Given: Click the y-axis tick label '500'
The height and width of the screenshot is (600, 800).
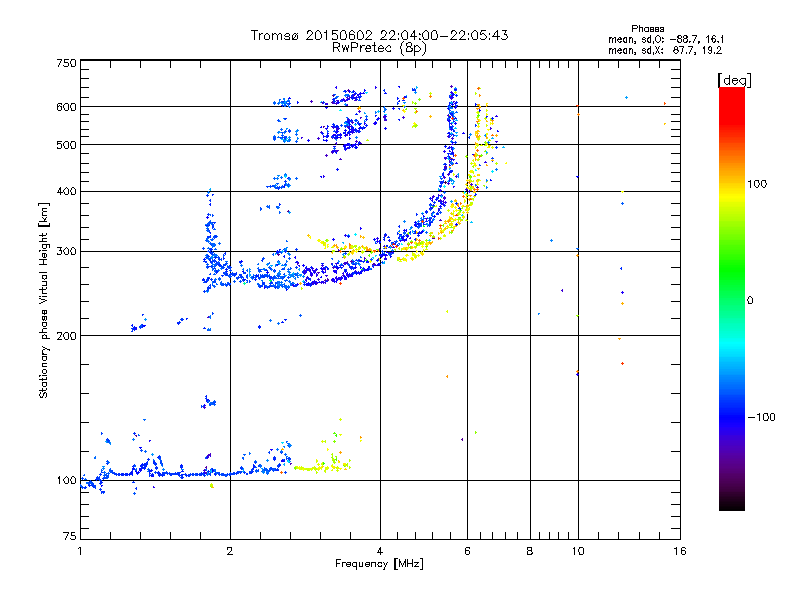Looking at the screenshot, I should (66, 145).
